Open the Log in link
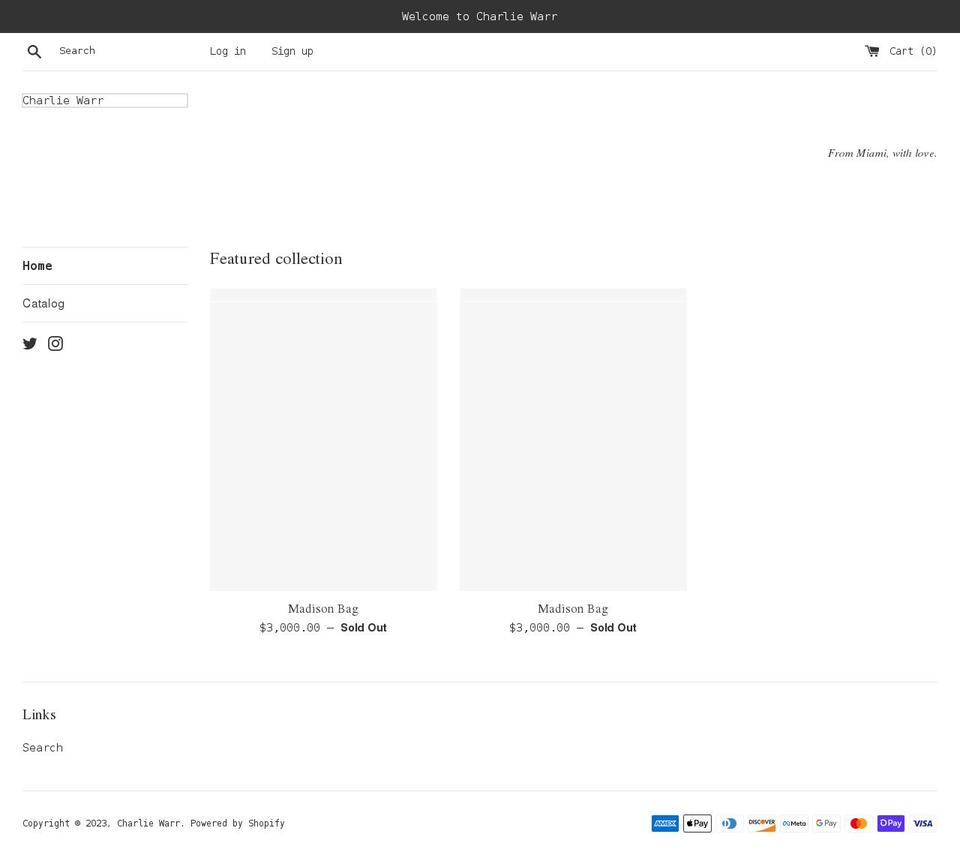Image resolution: width=960 pixels, height=855 pixels. [x=228, y=51]
